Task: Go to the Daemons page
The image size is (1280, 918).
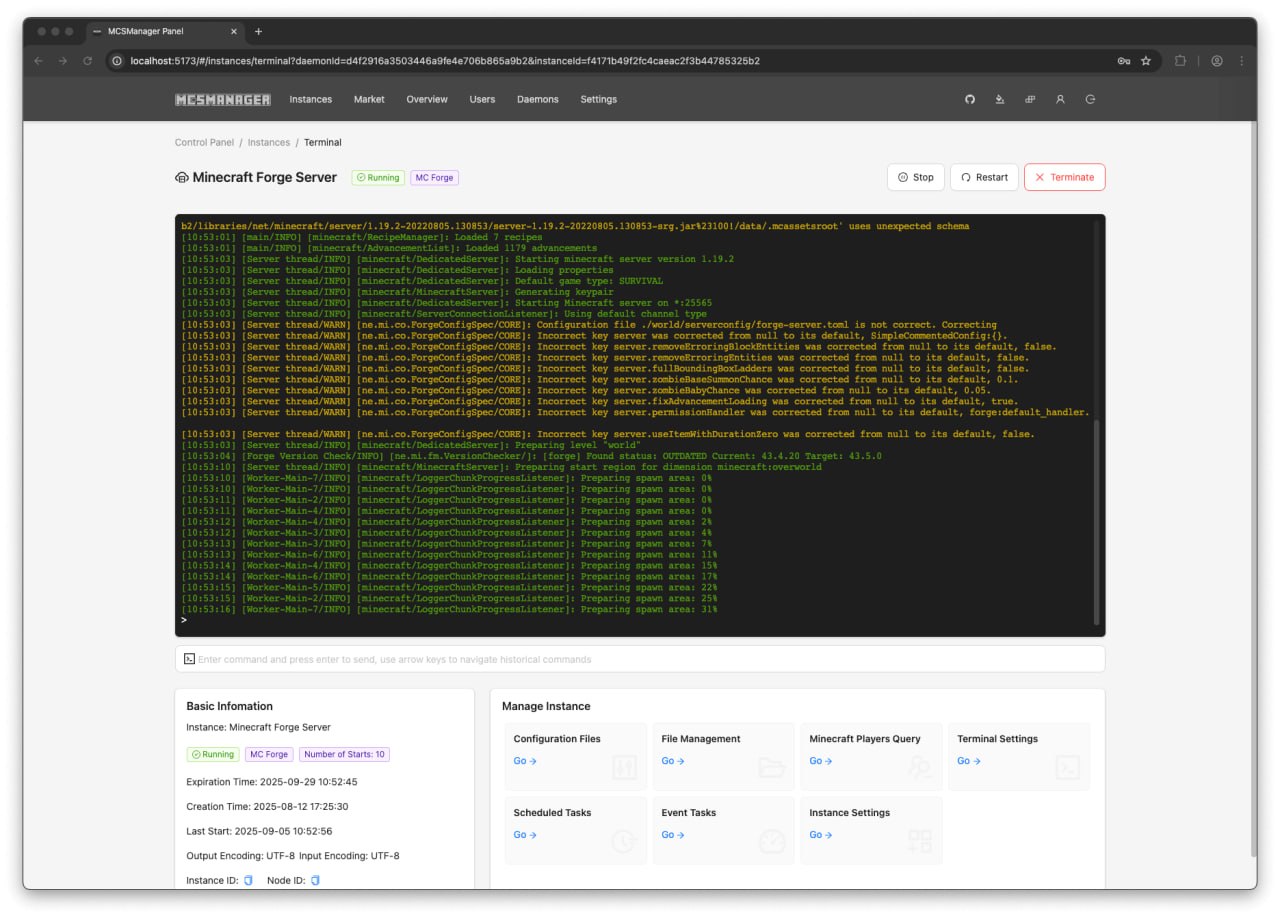Action: (x=537, y=100)
